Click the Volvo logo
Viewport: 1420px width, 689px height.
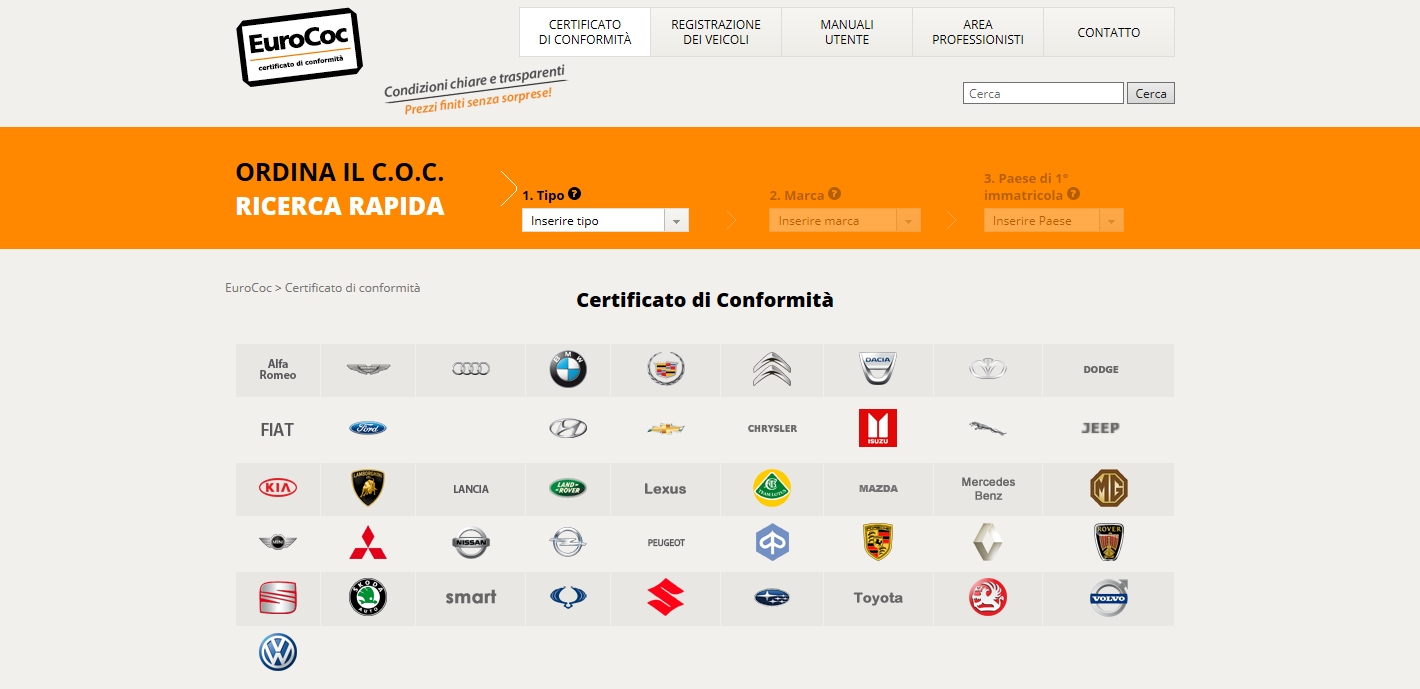(x=1109, y=598)
